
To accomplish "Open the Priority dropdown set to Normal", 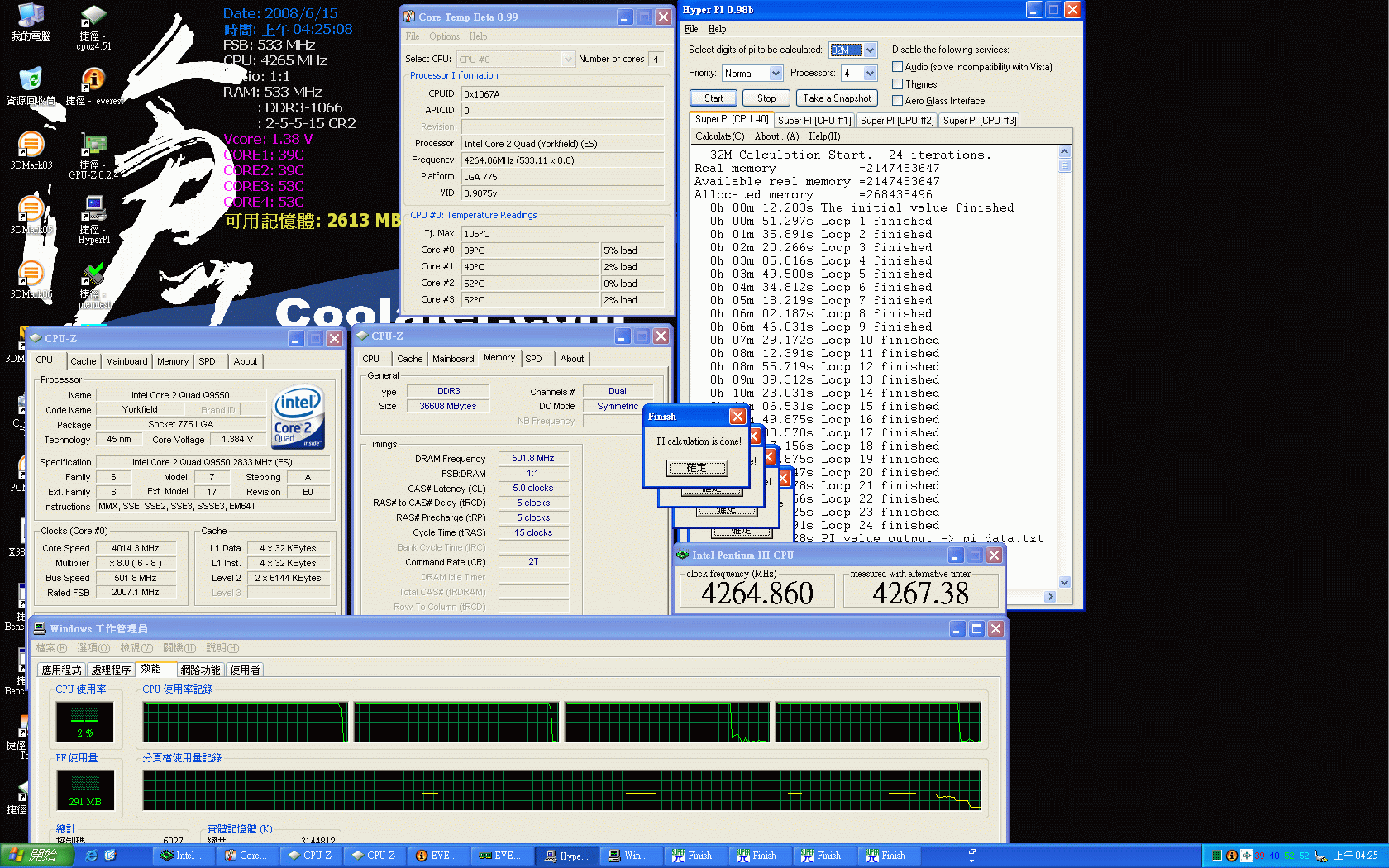I will pyautogui.click(x=776, y=73).
